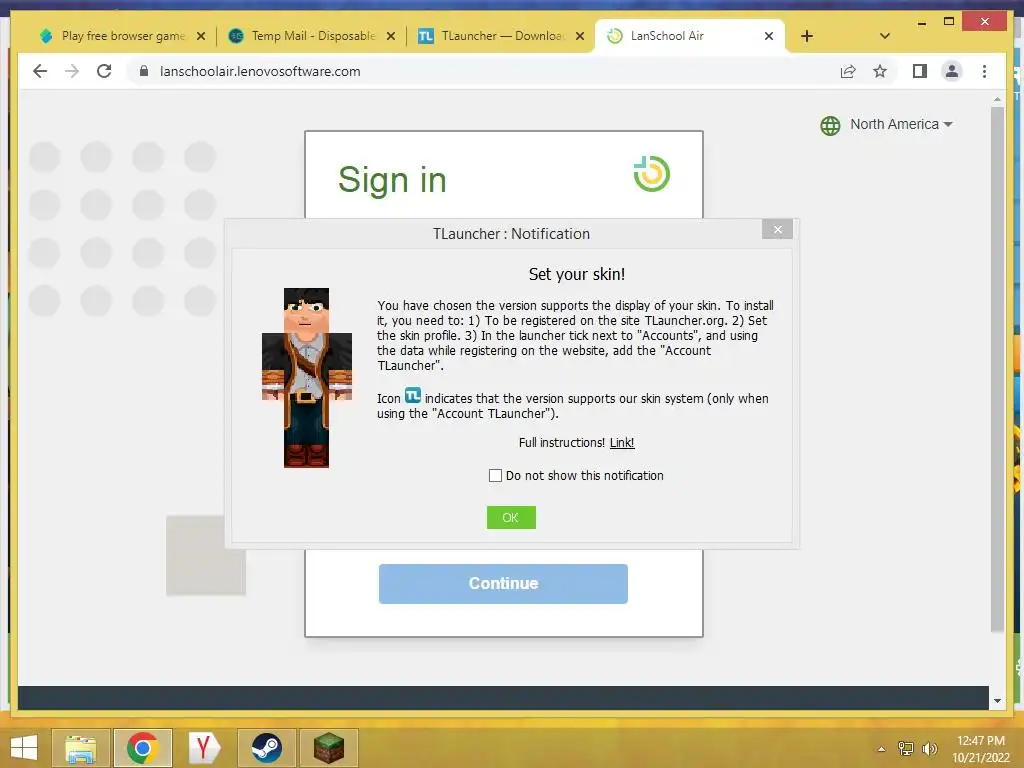
Task: Click the volume speaker tray icon
Action: pyautogui.click(x=929, y=748)
